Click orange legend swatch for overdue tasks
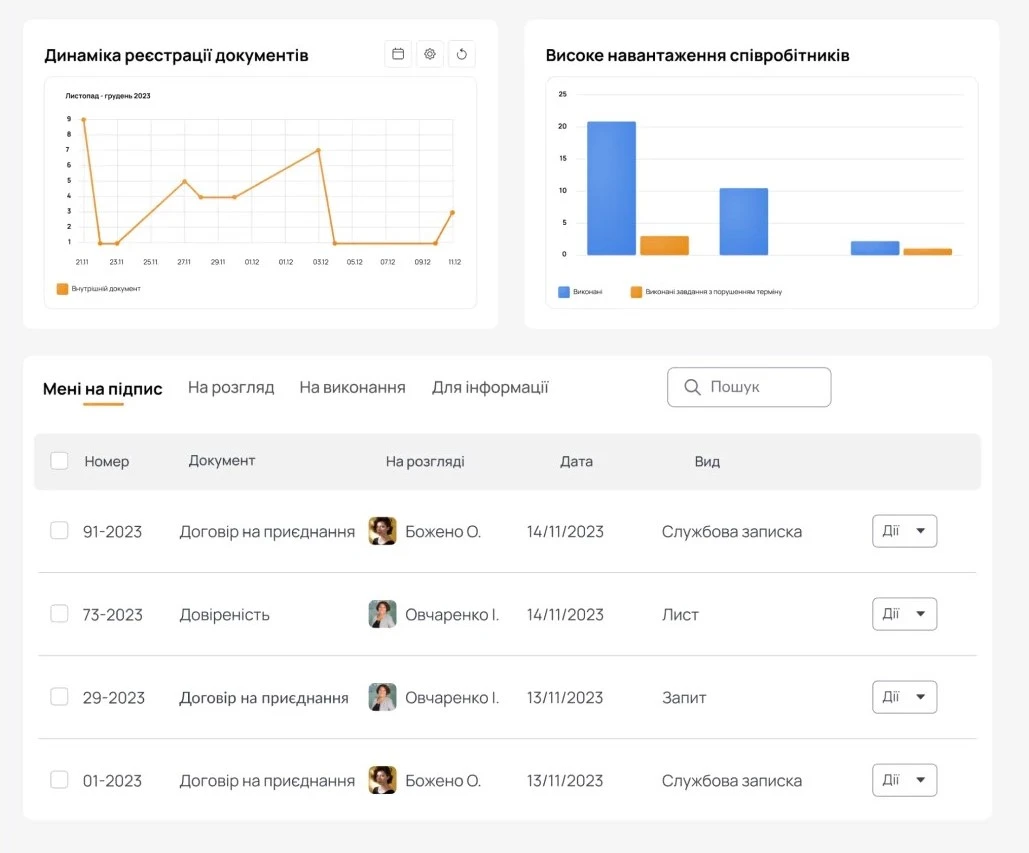Viewport: 1029px width, 853px height. 636,292
